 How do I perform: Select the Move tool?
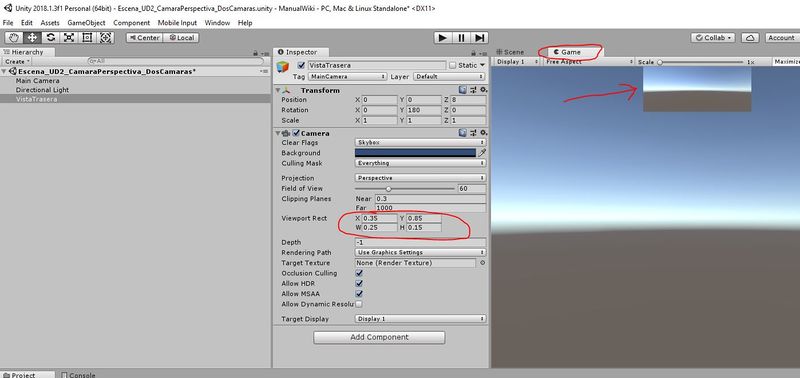coord(32,37)
